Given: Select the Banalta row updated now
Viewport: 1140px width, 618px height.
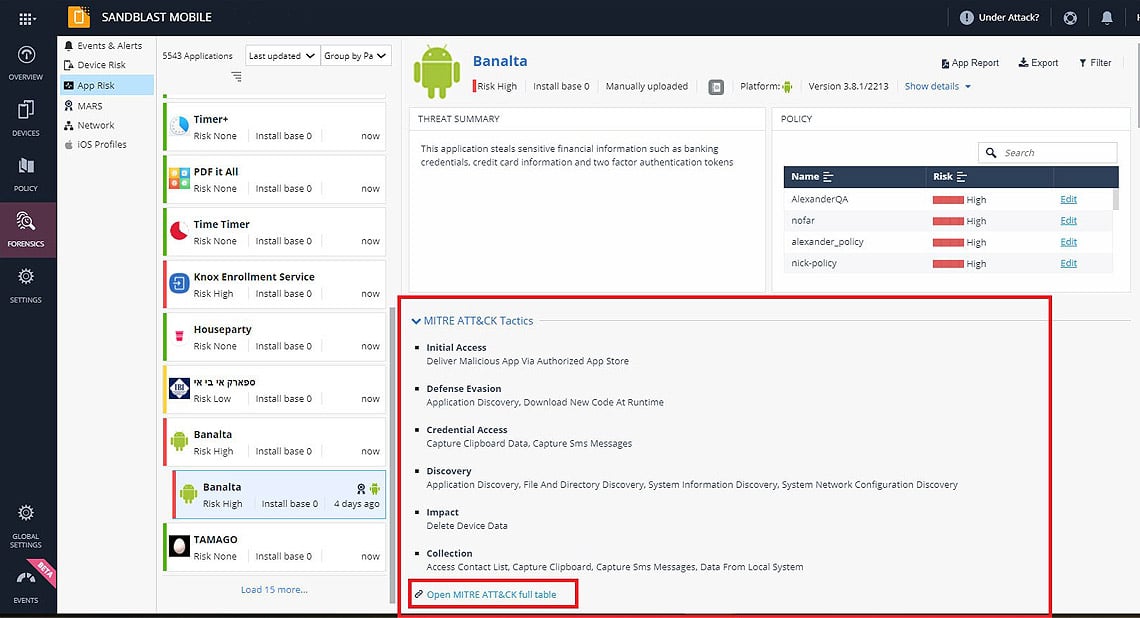Looking at the screenshot, I should click(275, 442).
